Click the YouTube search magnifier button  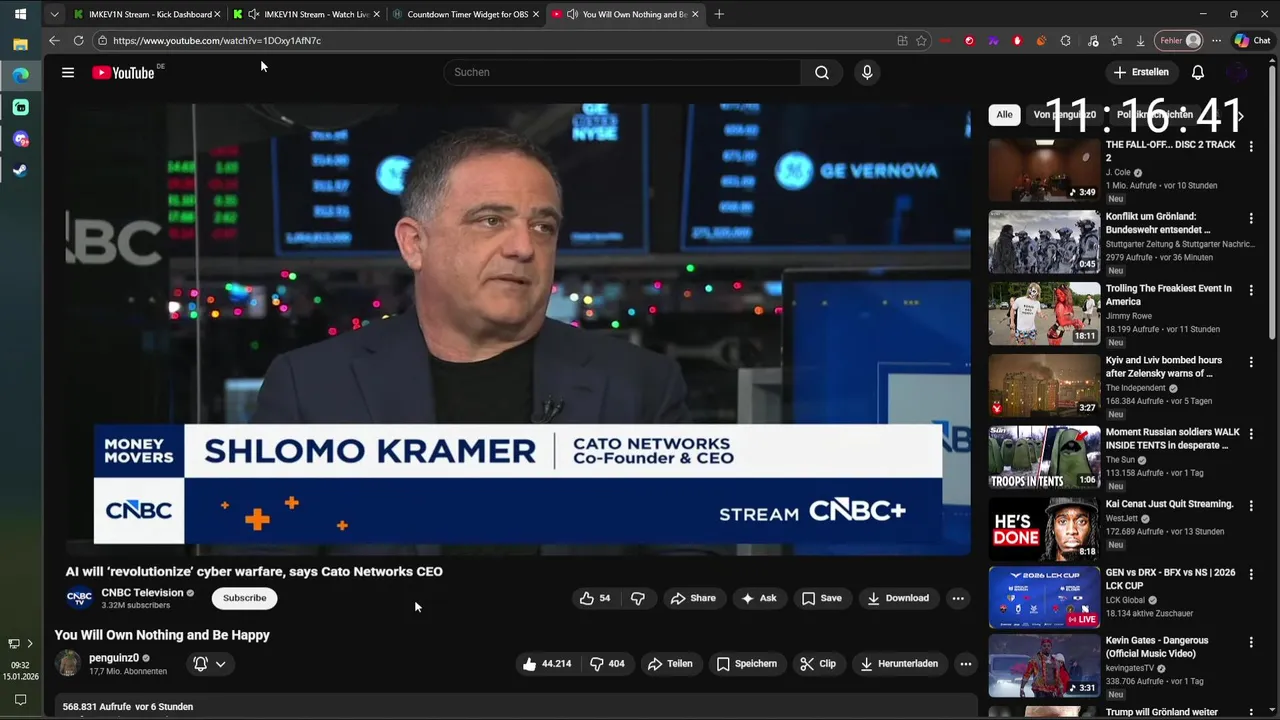pyautogui.click(x=822, y=72)
